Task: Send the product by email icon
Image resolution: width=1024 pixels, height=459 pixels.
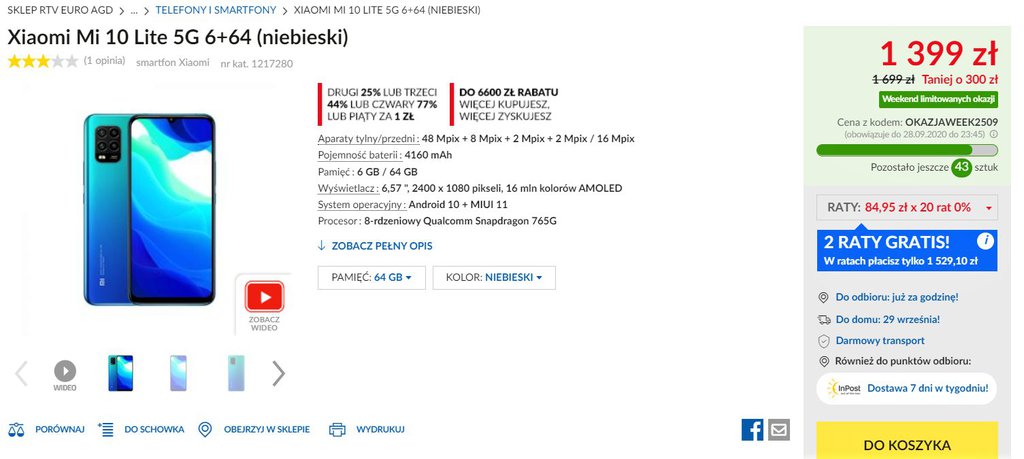Action: pyautogui.click(x=778, y=429)
